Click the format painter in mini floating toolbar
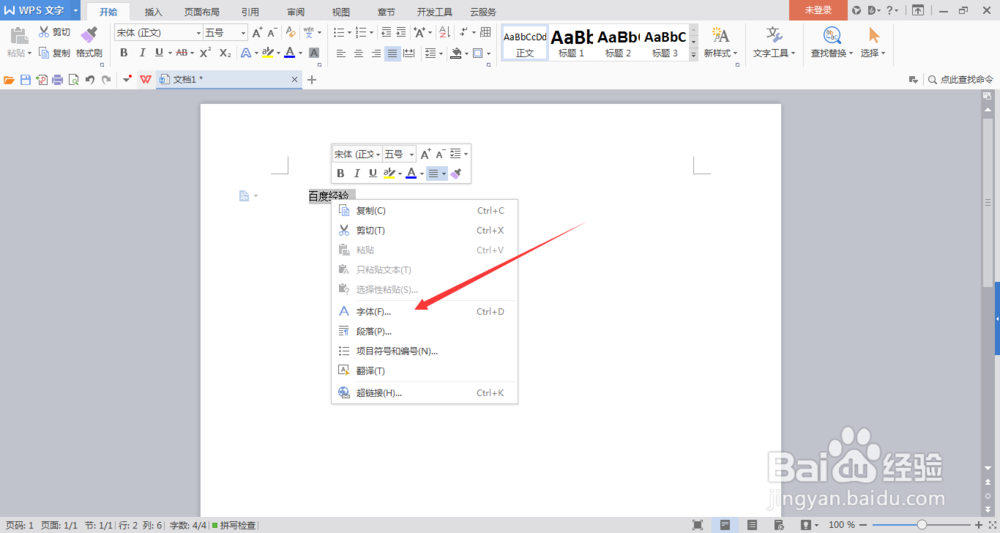 [456, 173]
